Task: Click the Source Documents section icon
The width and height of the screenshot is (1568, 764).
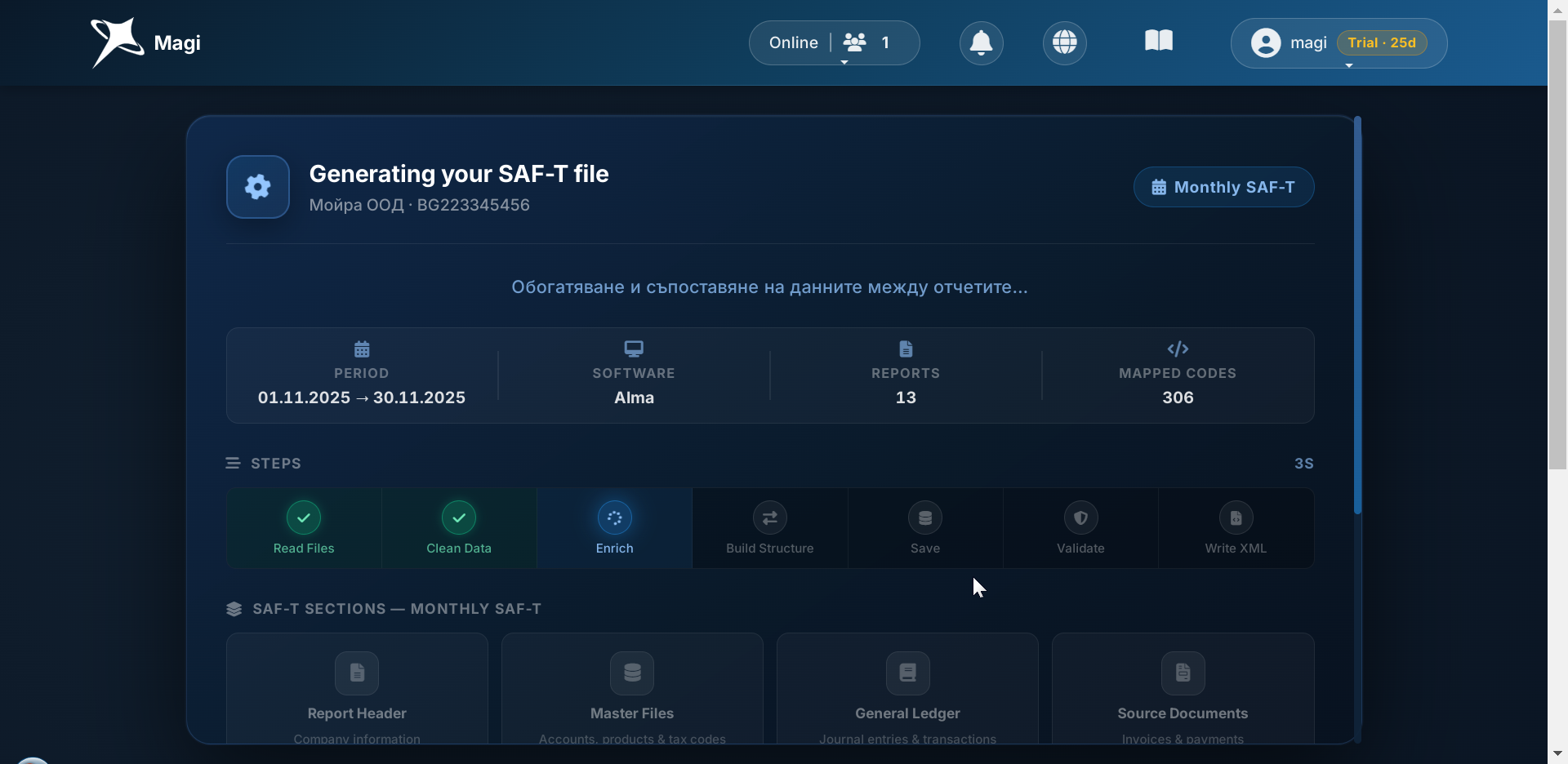Action: [1183, 673]
